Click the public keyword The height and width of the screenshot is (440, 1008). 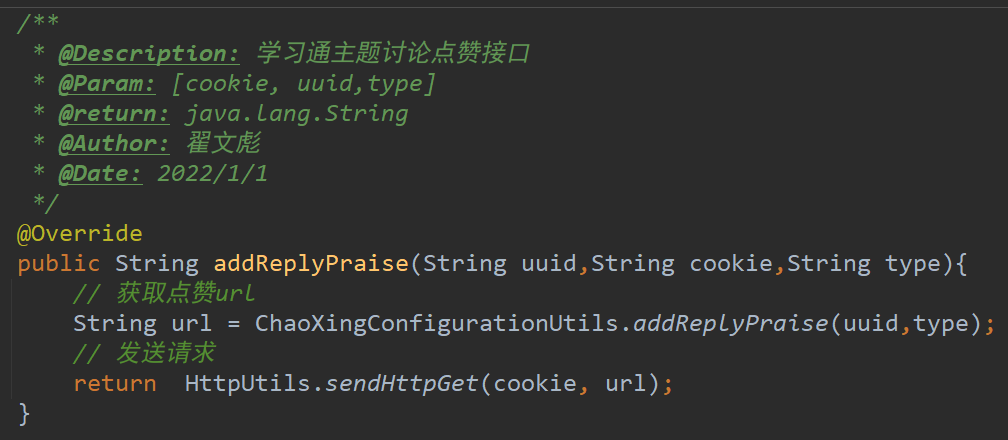(x=59, y=264)
